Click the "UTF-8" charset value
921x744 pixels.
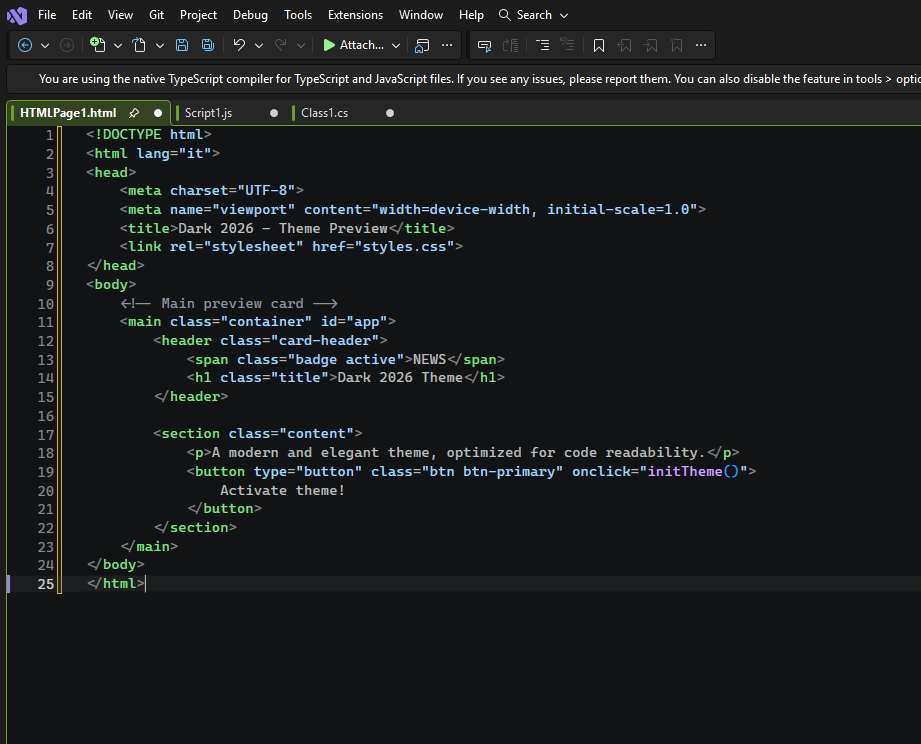pyautogui.click(x=266, y=190)
